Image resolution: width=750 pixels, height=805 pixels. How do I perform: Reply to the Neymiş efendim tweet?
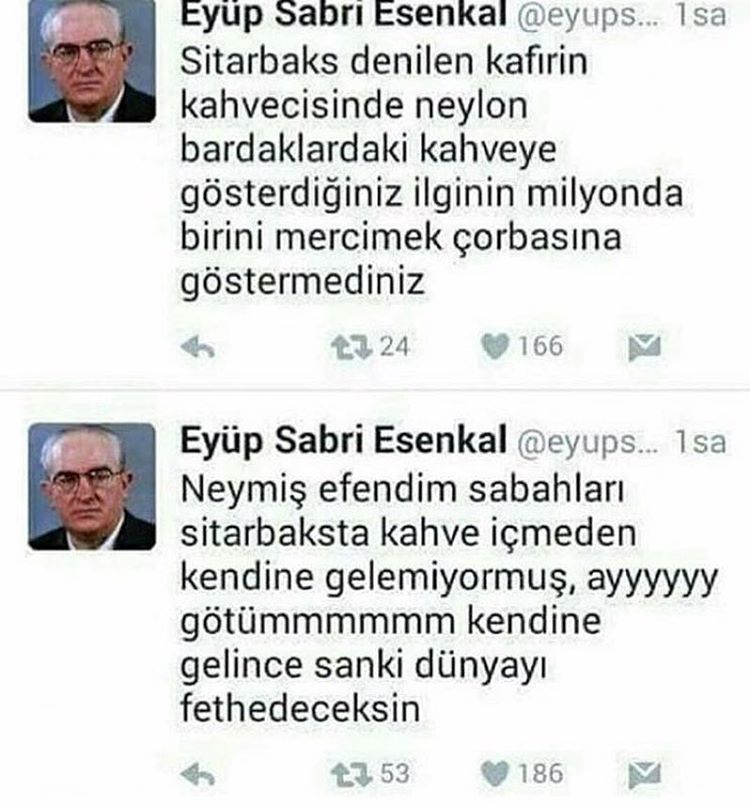tap(198, 775)
